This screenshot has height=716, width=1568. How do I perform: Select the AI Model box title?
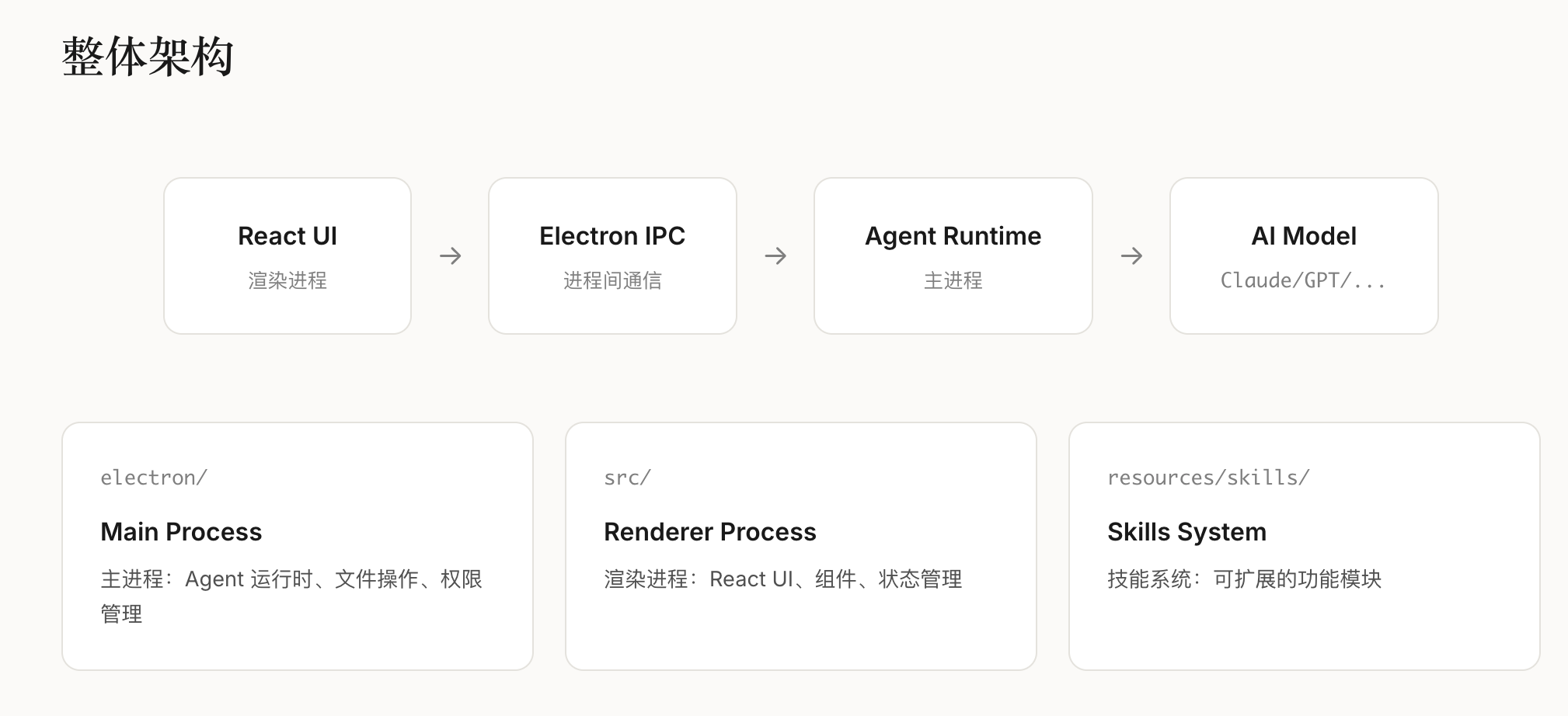click(x=1304, y=236)
